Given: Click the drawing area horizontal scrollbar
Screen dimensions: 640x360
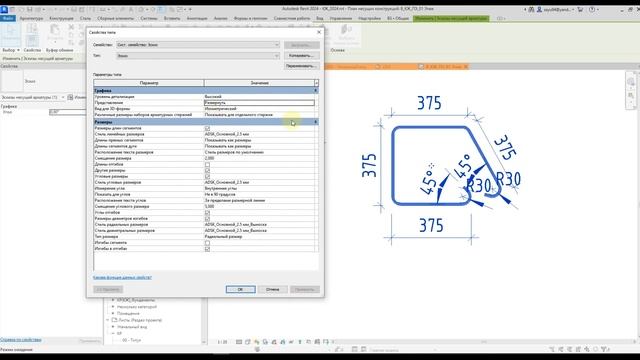Looking at the screenshot, I should [484, 342].
